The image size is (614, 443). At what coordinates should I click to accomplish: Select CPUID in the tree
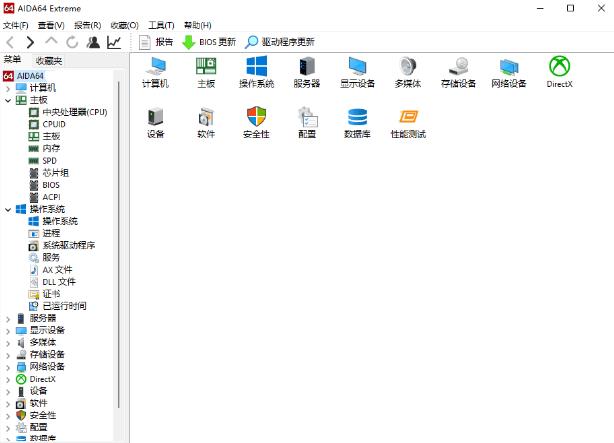point(47,124)
